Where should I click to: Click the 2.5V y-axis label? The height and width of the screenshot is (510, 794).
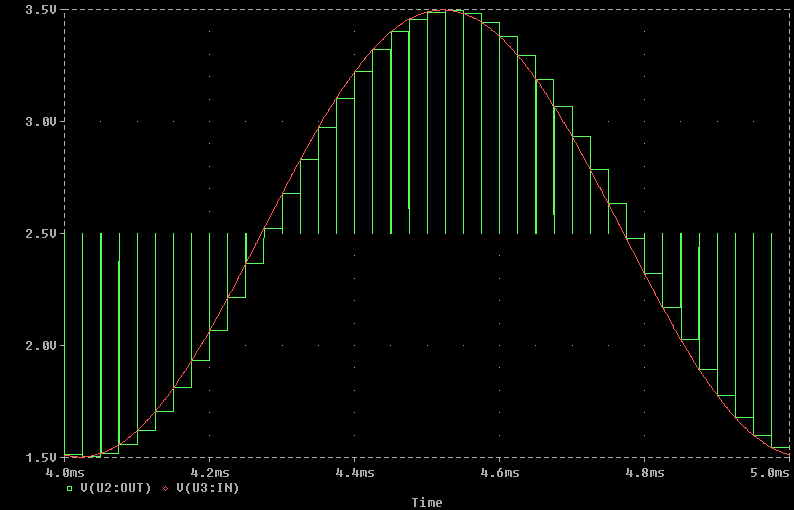click(x=41, y=234)
